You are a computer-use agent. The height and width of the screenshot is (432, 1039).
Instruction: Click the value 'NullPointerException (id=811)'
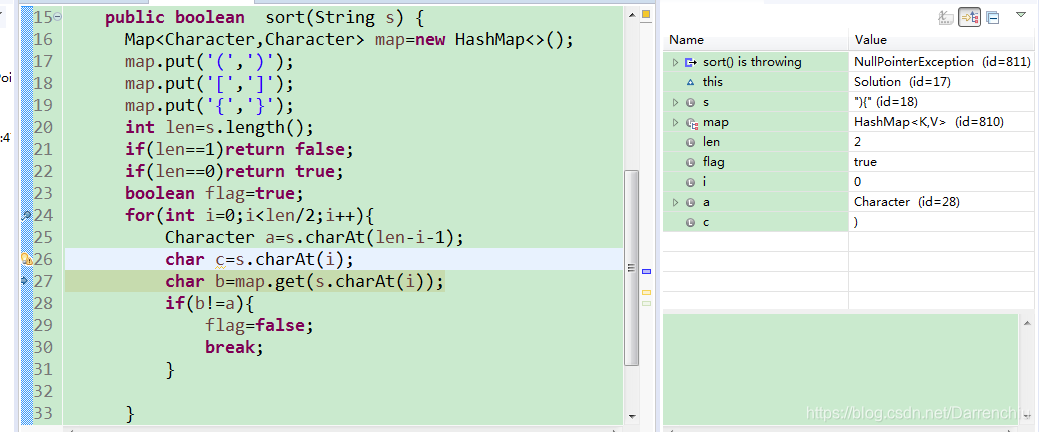click(x=942, y=62)
